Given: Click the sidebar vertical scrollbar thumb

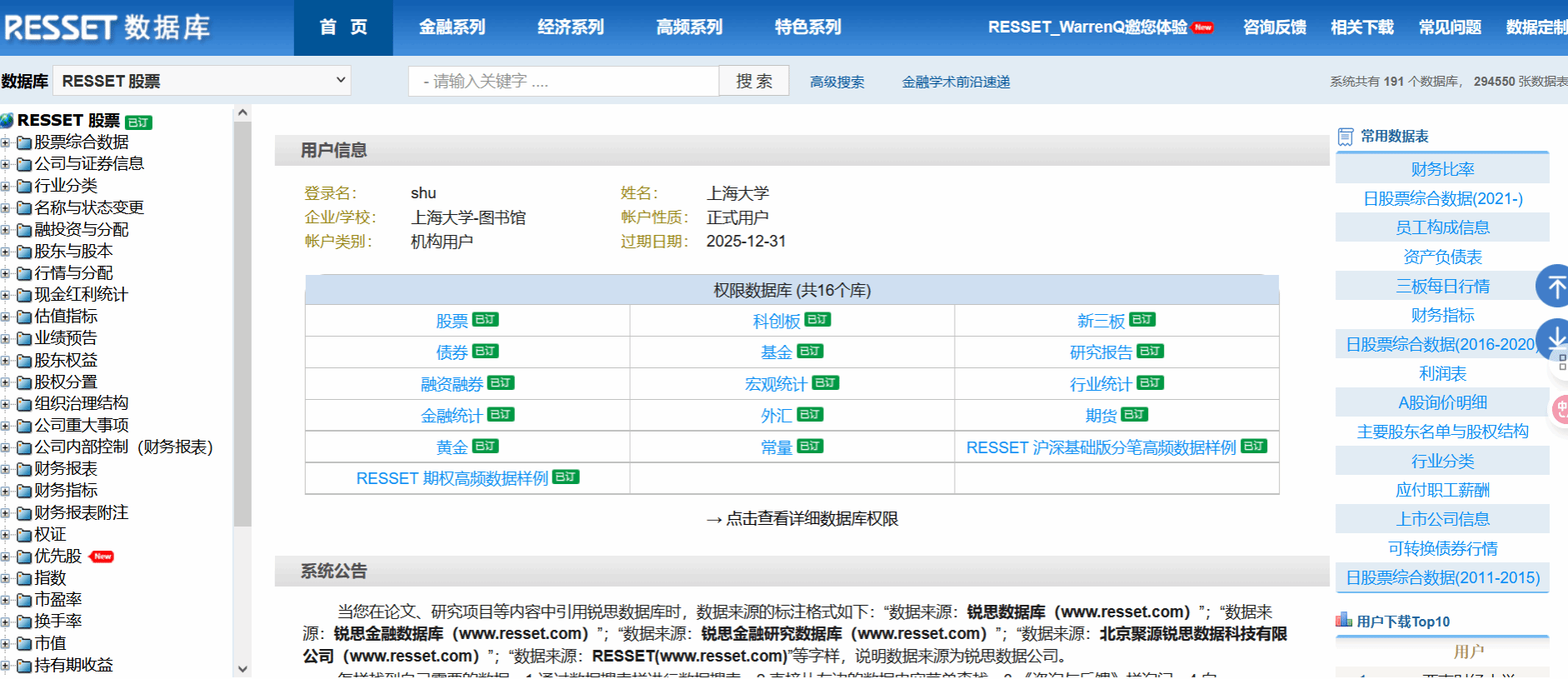Looking at the screenshot, I should click(x=242, y=325).
